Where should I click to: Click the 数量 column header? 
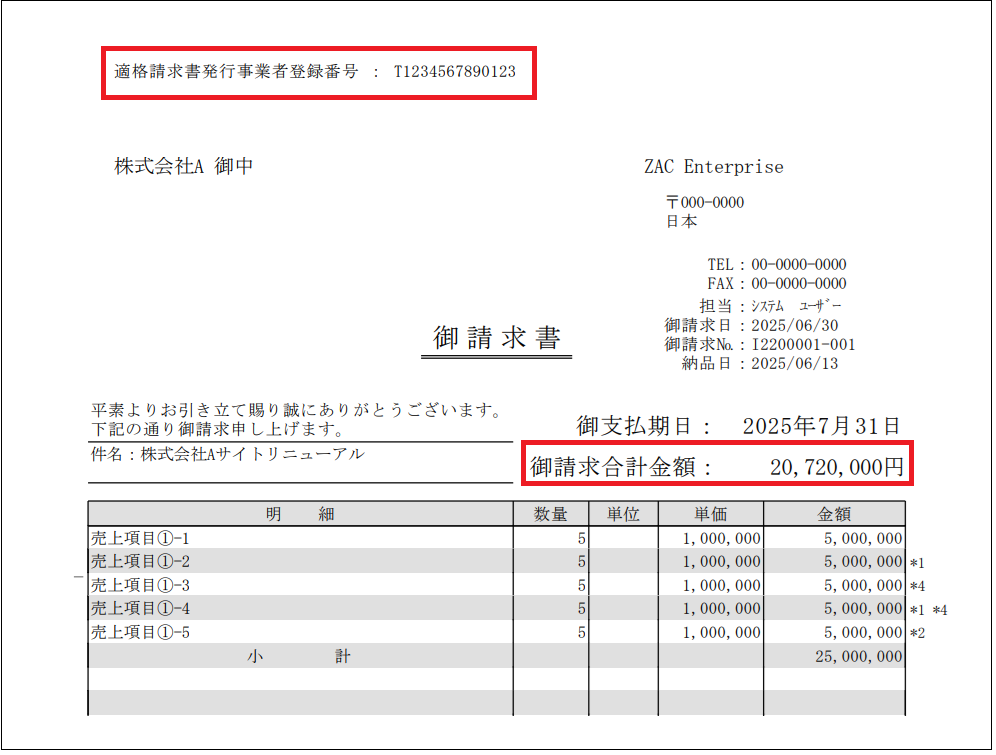[550, 514]
